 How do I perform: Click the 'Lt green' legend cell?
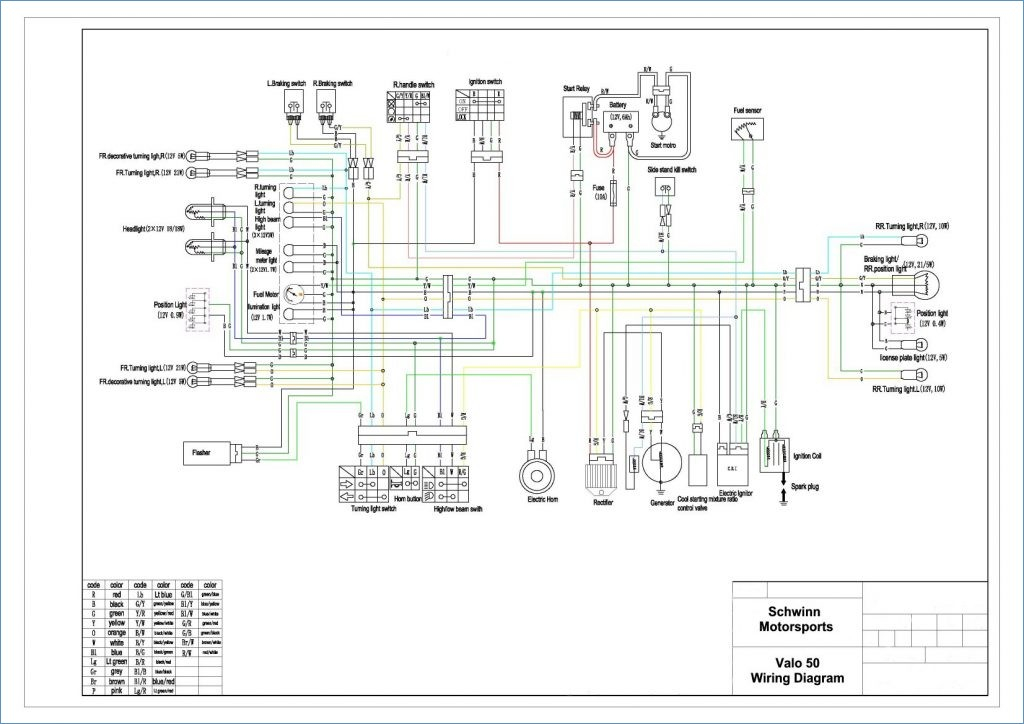[x=116, y=662]
